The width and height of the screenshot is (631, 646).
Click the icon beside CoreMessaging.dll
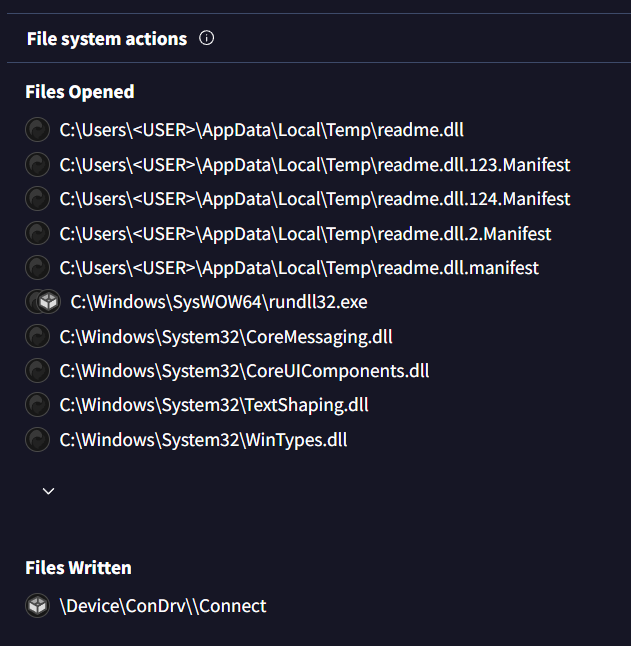click(x=37, y=337)
